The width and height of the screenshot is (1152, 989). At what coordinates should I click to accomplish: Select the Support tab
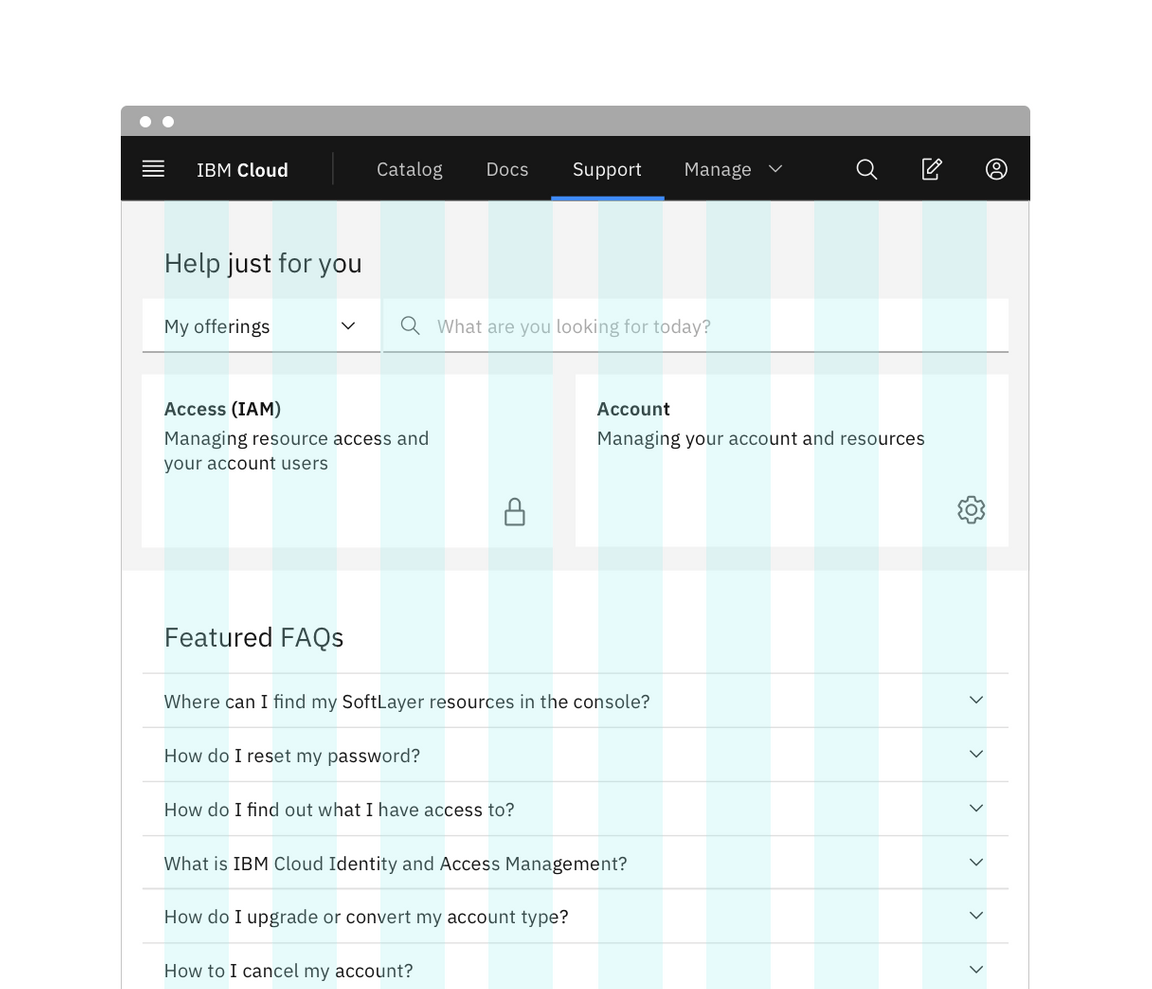click(607, 170)
